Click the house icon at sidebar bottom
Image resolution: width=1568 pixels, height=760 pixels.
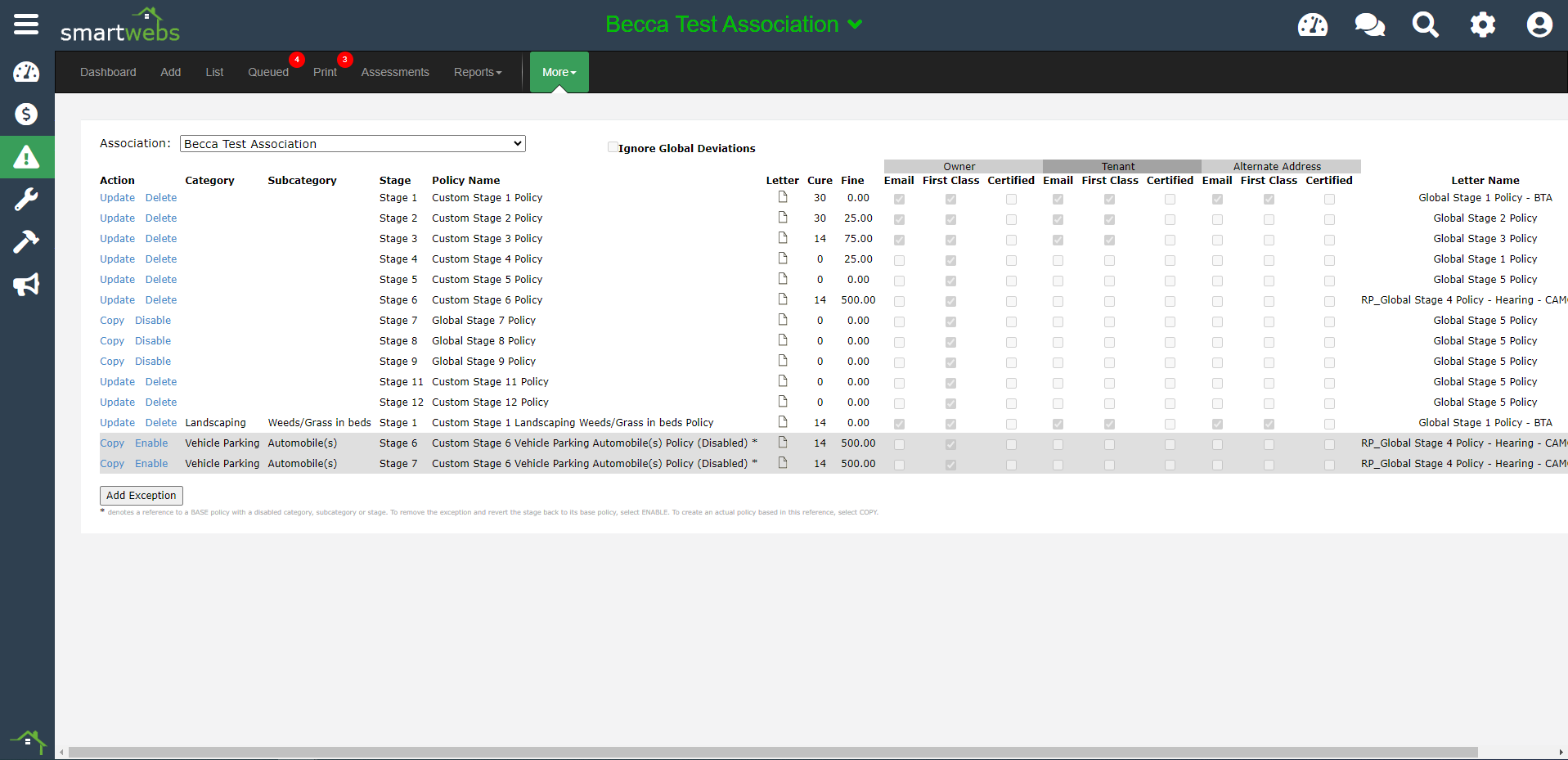coord(28,743)
